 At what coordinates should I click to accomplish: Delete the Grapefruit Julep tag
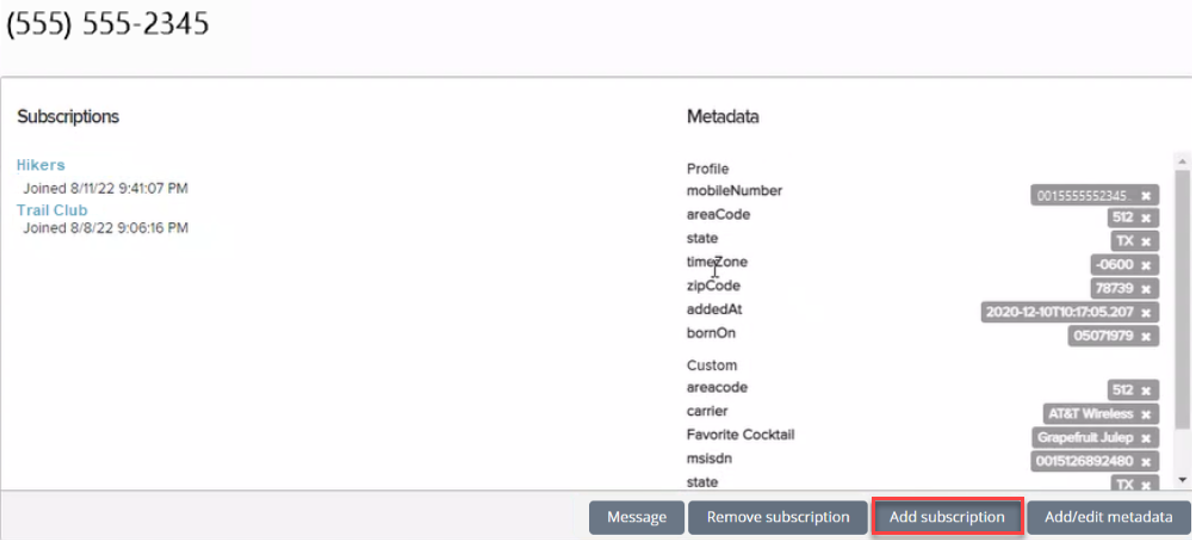pyautogui.click(x=1145, y=438)
